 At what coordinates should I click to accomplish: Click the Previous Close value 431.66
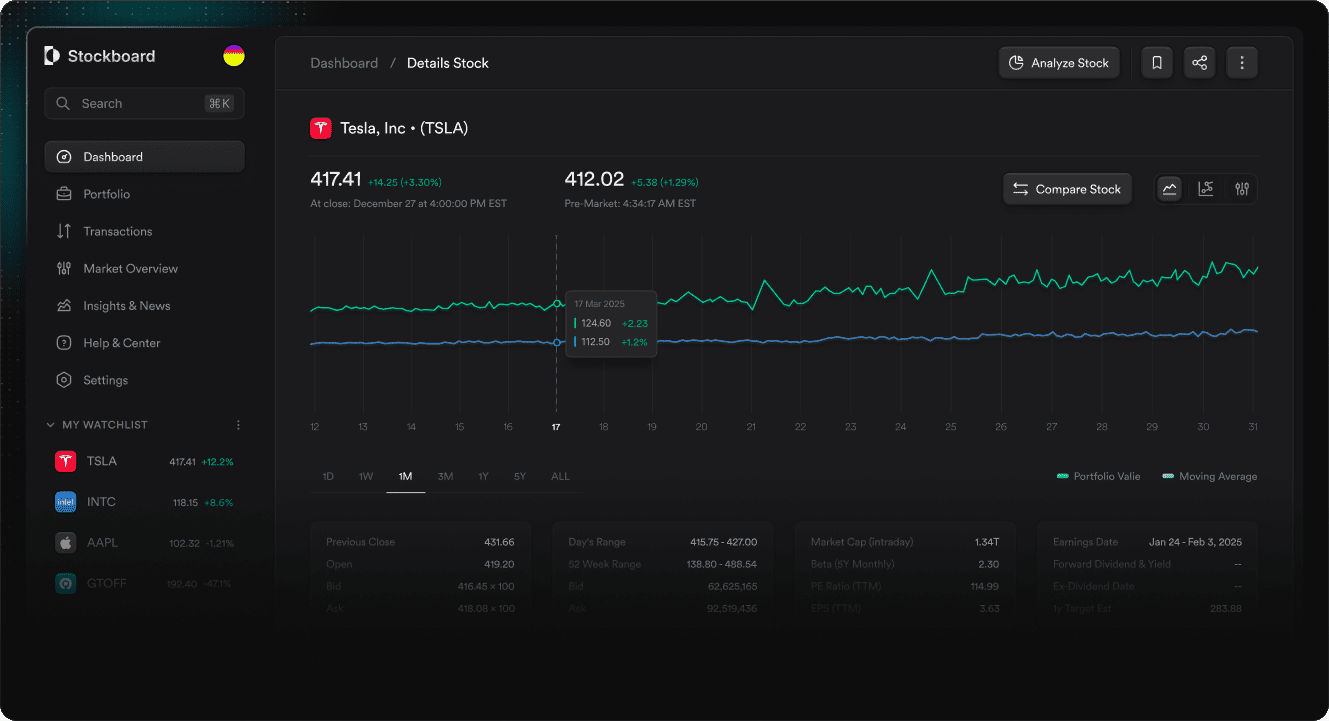coord(499,542)
